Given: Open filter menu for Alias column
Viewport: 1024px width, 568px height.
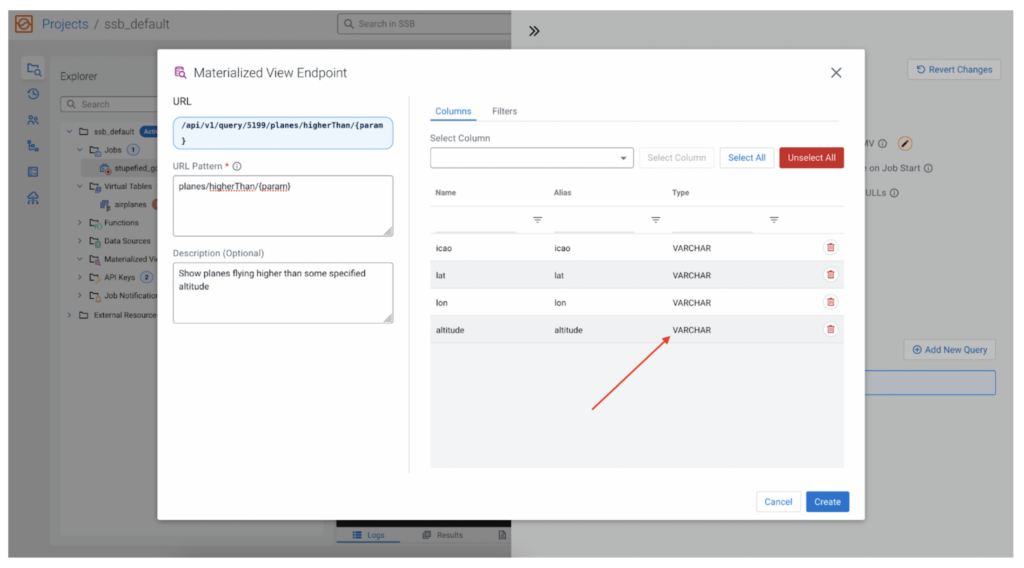Looking at the screenshot, I should 656,220.
